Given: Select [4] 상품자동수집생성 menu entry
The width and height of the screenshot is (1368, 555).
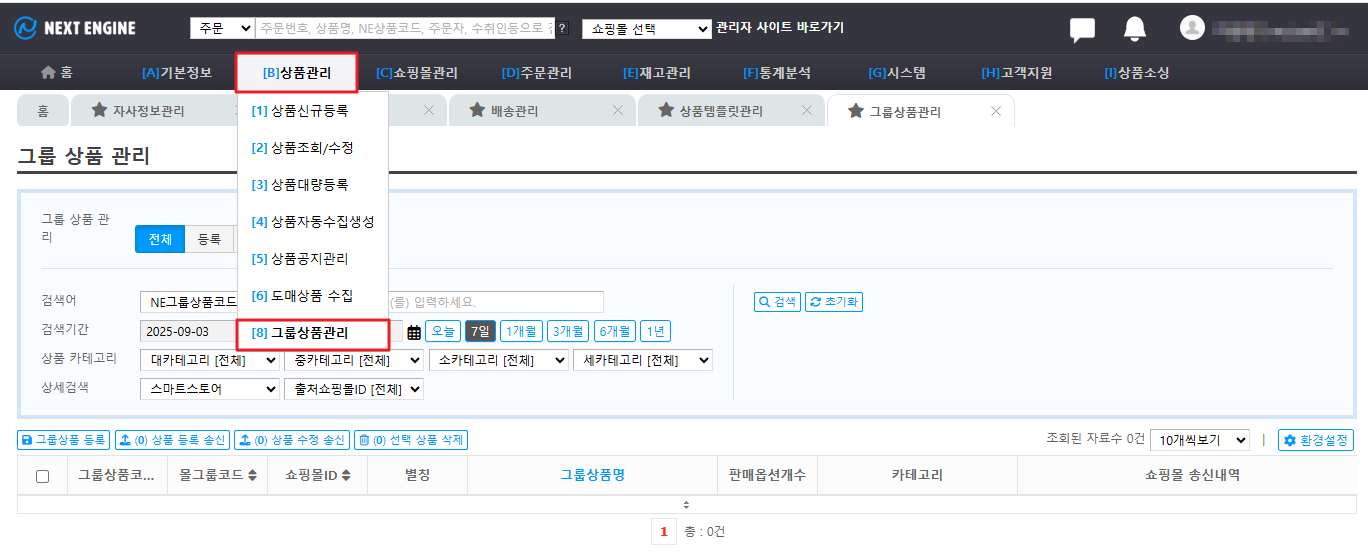Looking at the screenshot, I should 312,221.
